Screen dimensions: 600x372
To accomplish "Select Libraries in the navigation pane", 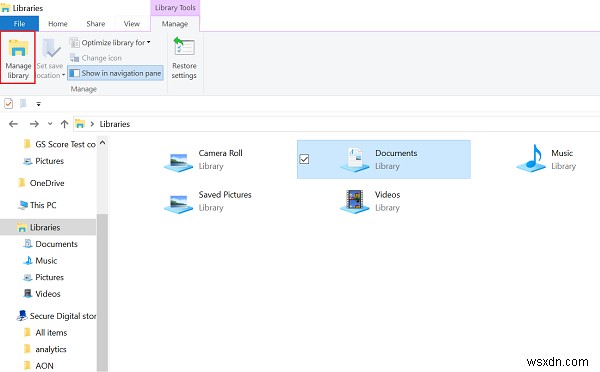I will click(x=48, y=227).
